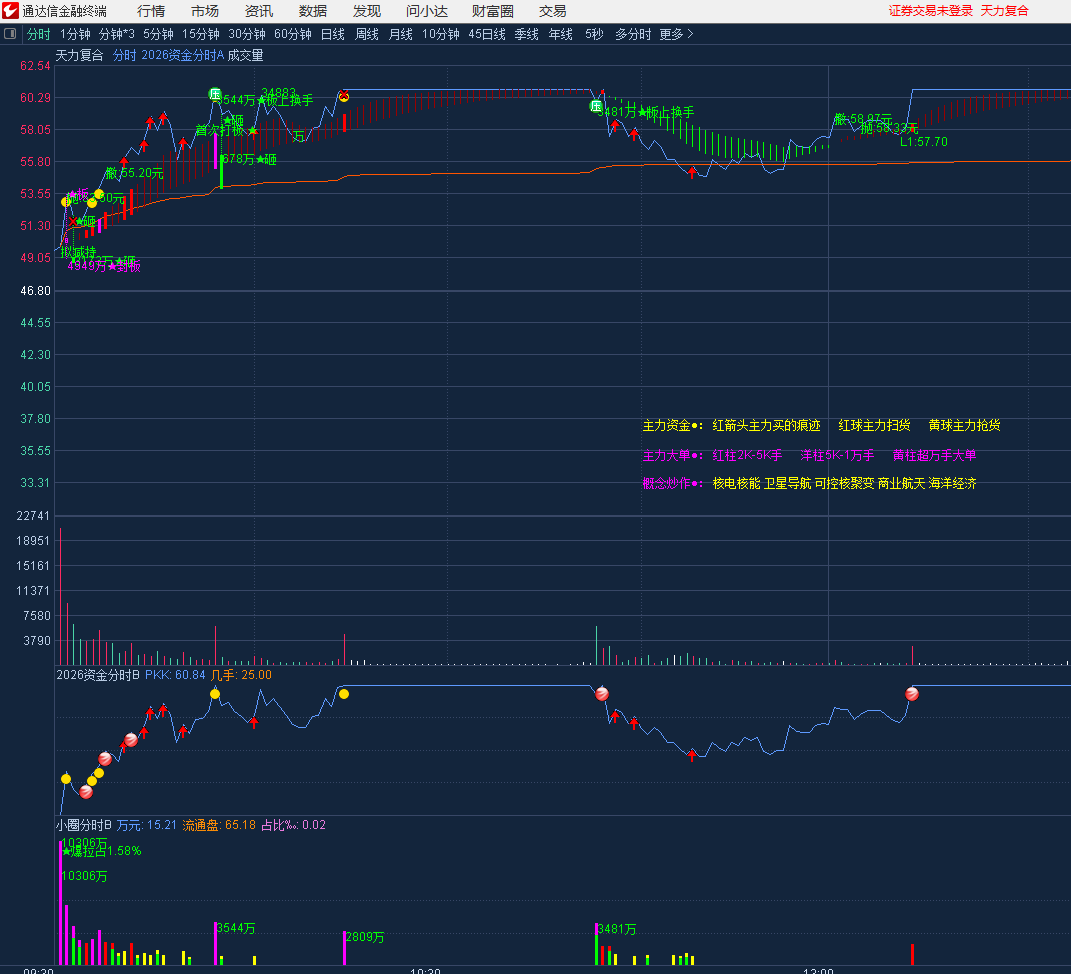Open the 交易 menu
The width and height of the screenshot is (1071, 974).
[x=553, y=11]
